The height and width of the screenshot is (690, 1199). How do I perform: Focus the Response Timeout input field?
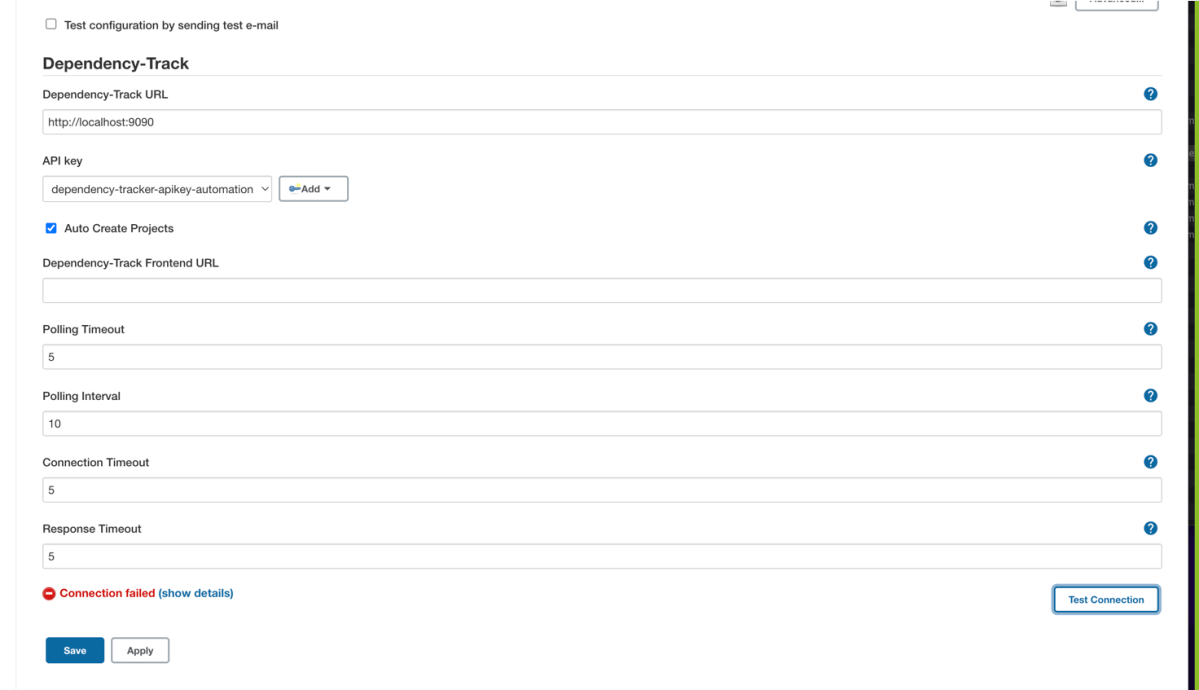(602, 557)
